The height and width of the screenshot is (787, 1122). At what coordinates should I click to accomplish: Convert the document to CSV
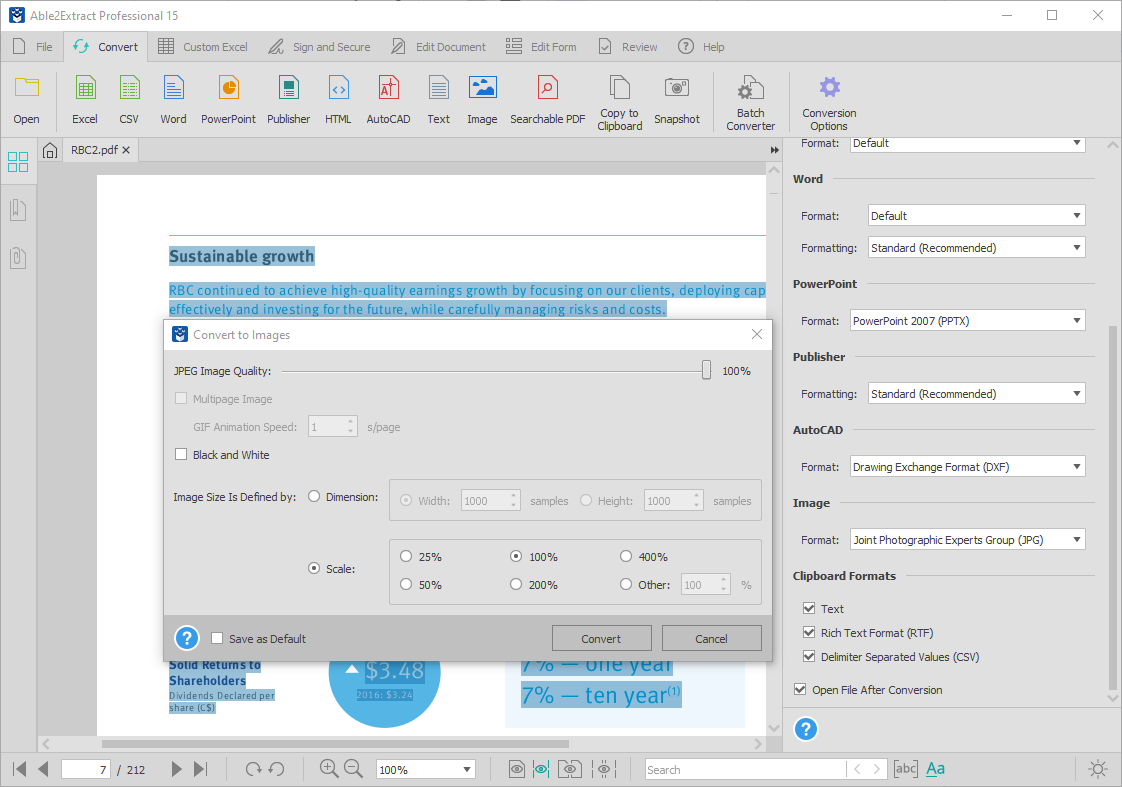pos(129,99)
